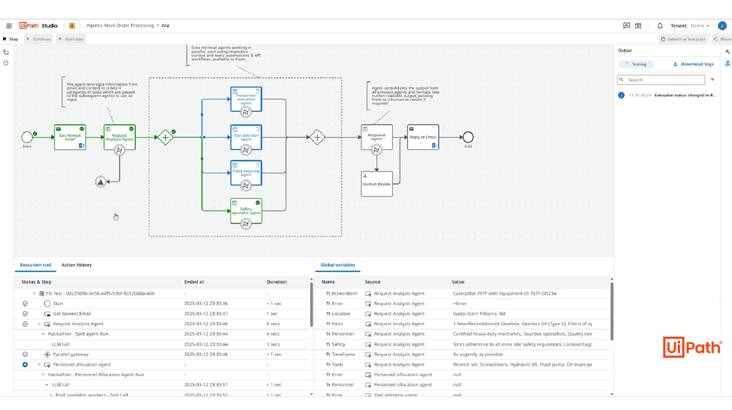Screen dimensions: 732x410
Task: Click the global variables vertical scrollbar
Action: coord(612,311)
